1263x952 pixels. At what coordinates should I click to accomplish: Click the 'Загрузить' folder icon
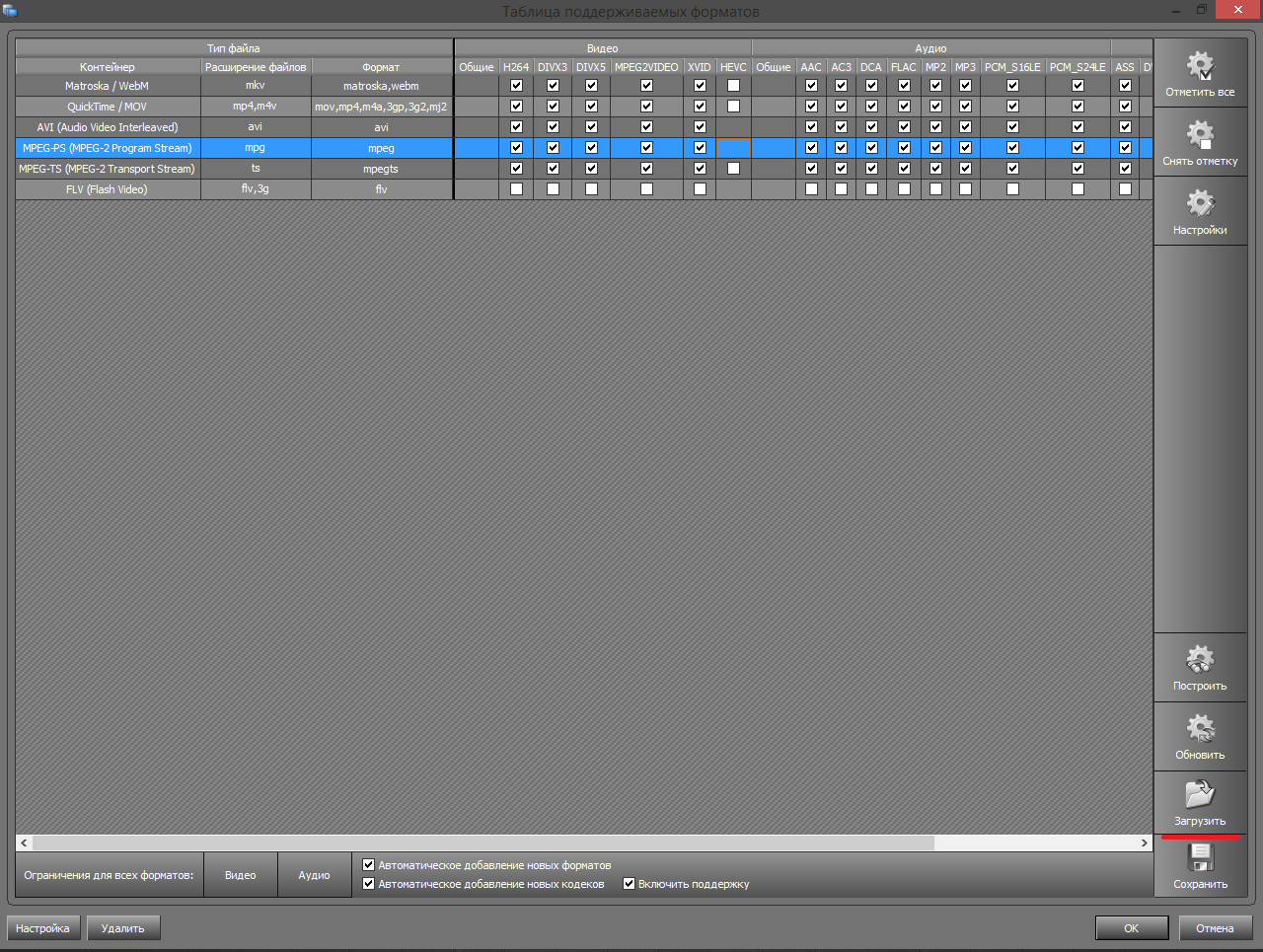pos(1200,795)
